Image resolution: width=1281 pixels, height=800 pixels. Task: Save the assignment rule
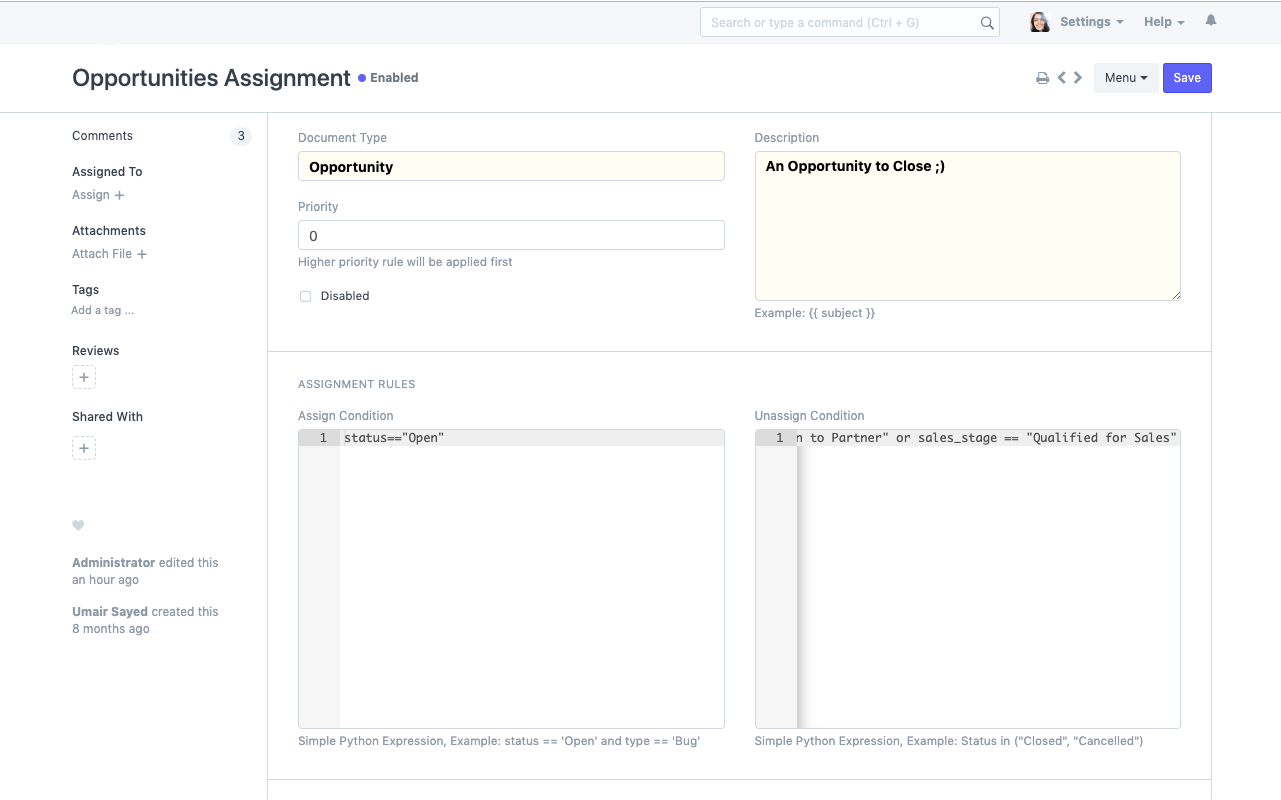coord(1187,78)
